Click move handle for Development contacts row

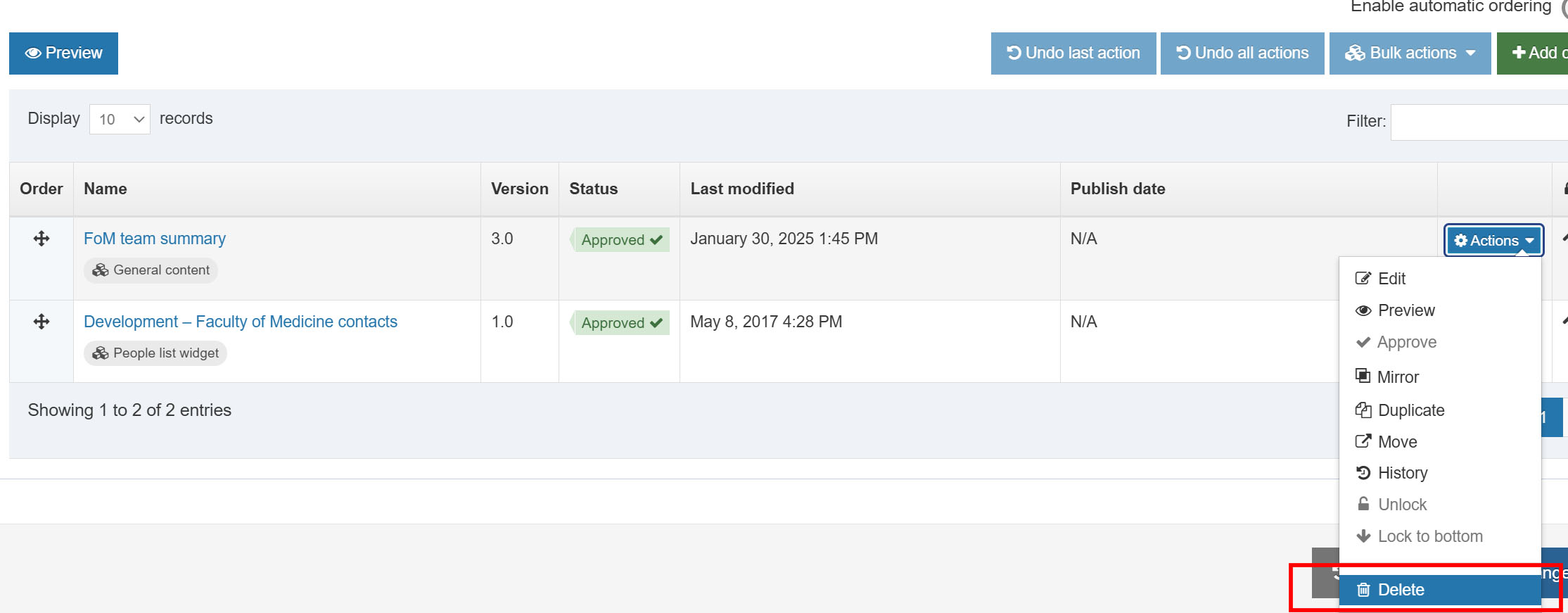tap(42, 322)
